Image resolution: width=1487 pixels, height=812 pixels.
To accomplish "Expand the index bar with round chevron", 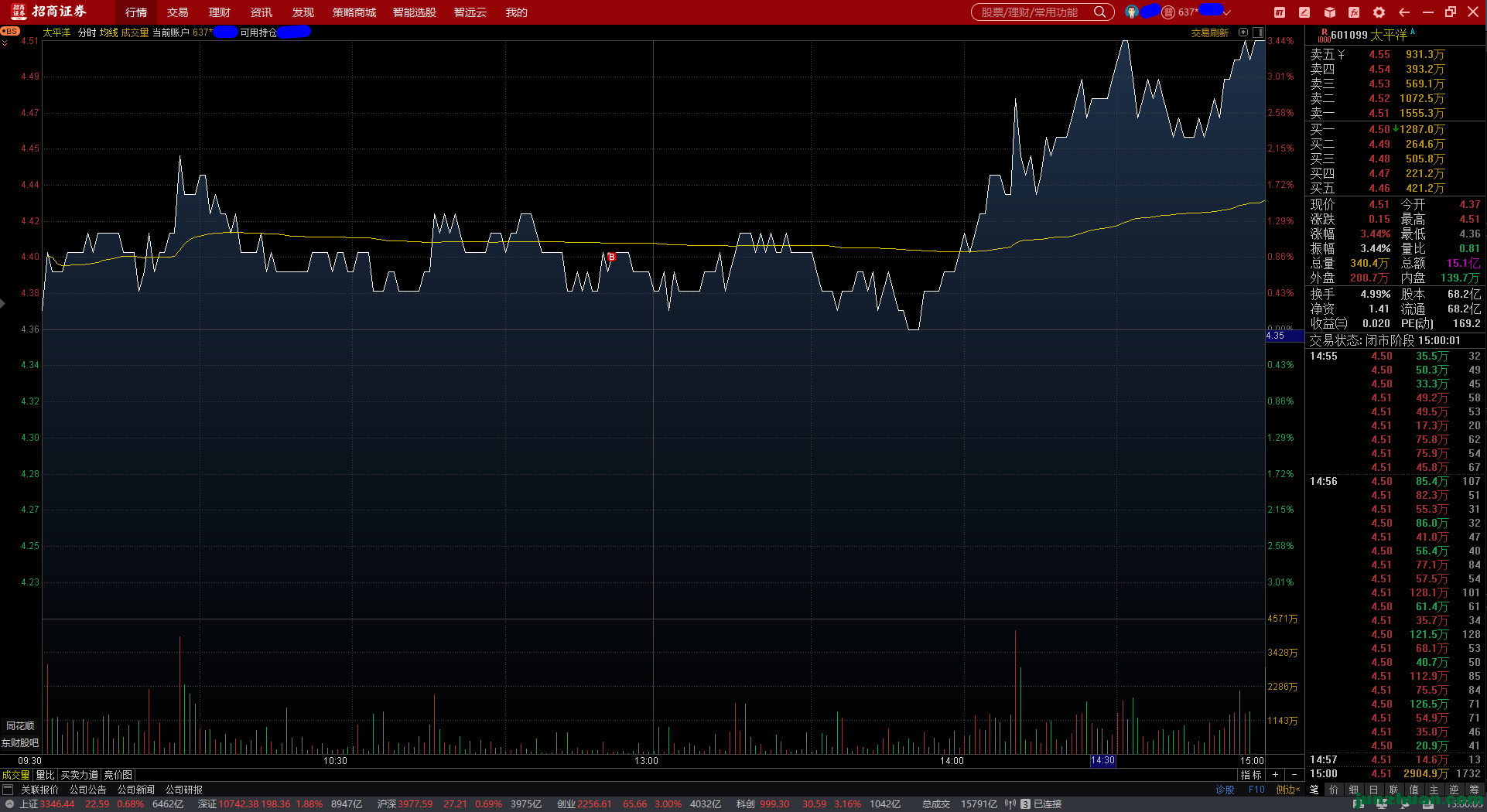I will point(9,804).
